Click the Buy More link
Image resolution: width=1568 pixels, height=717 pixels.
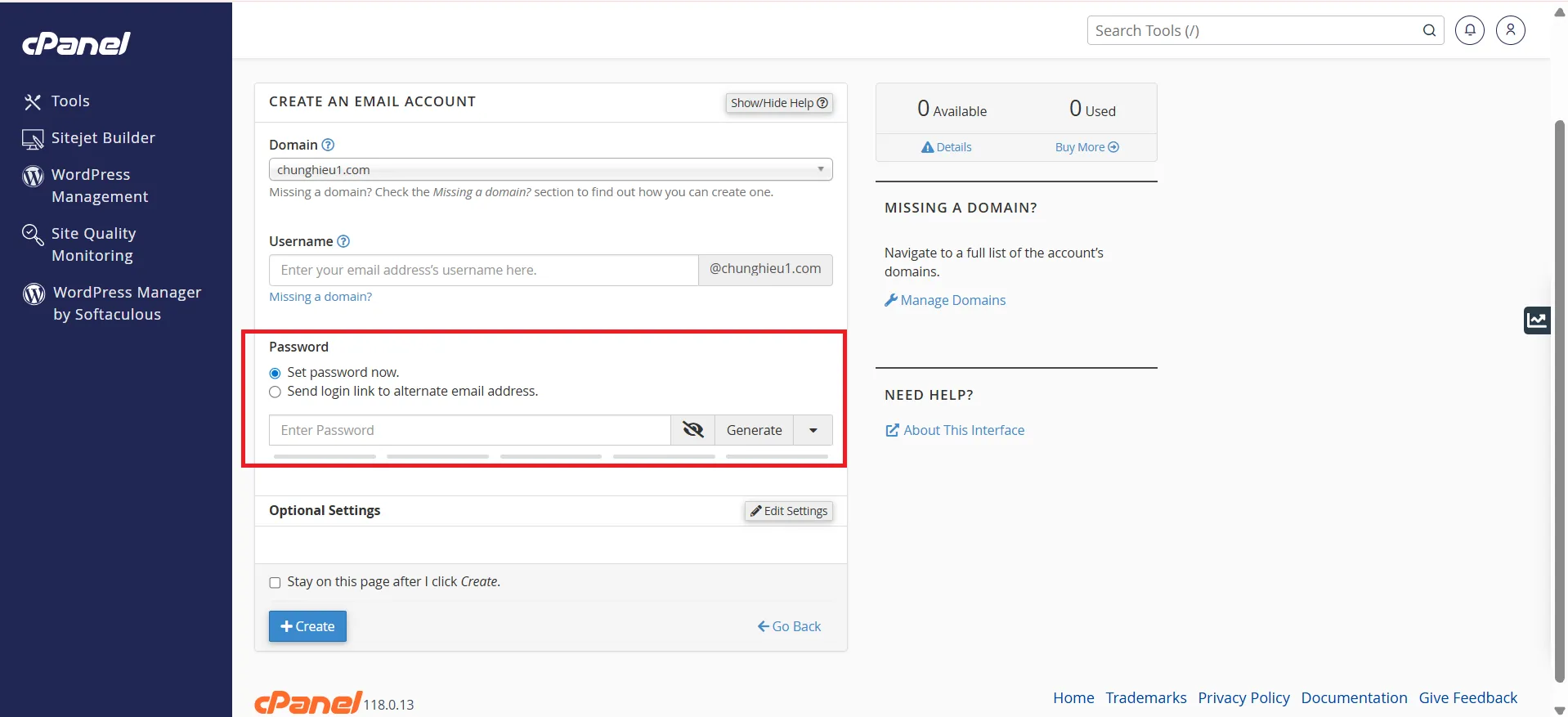1086,147
